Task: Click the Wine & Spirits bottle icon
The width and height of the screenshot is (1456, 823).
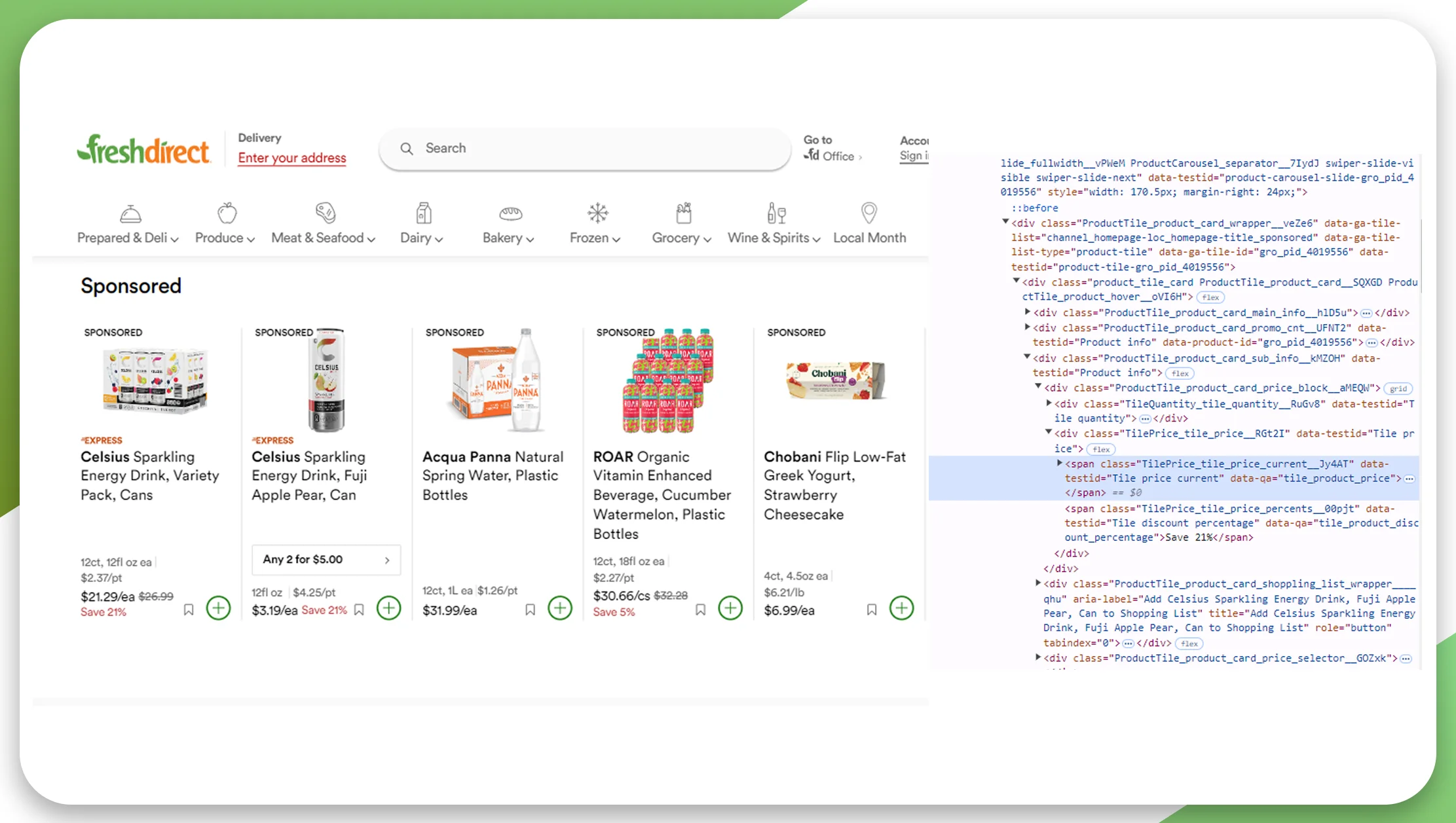Action: coord(776,213)
